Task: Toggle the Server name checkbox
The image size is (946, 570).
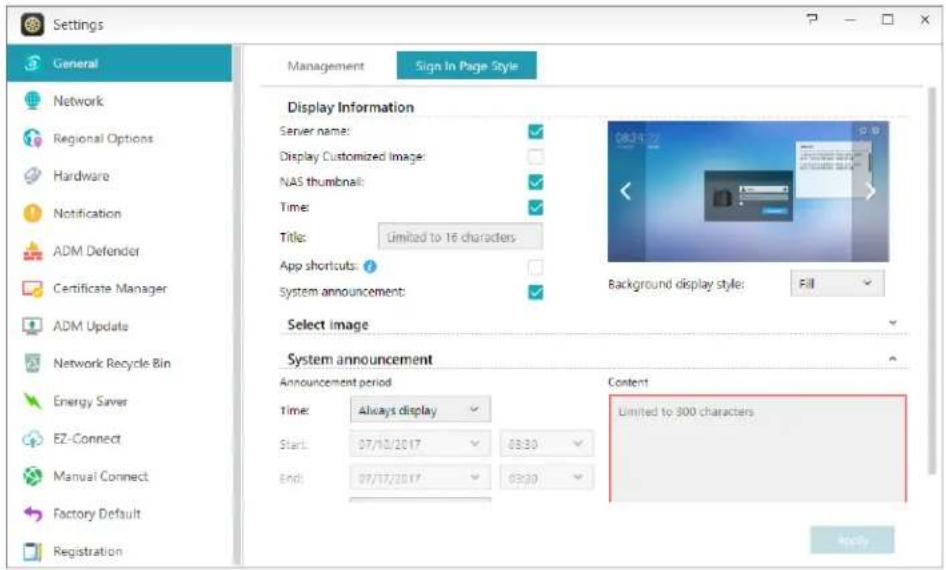Action: (x=535, y=131)
